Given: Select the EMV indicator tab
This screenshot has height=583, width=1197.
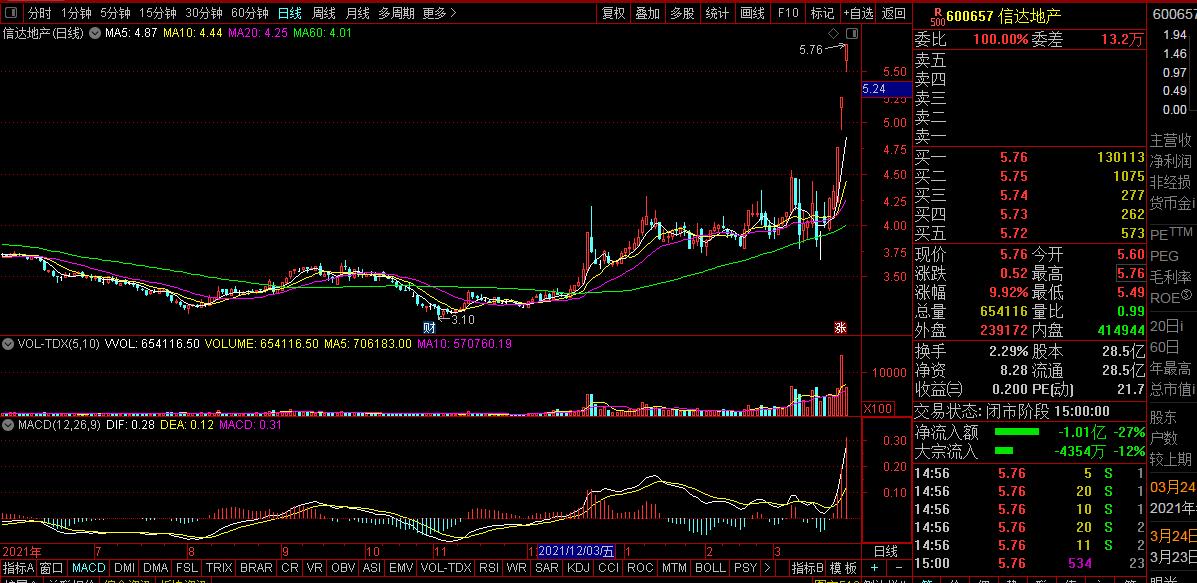Looking at the screenshot, I should (401, 569).
